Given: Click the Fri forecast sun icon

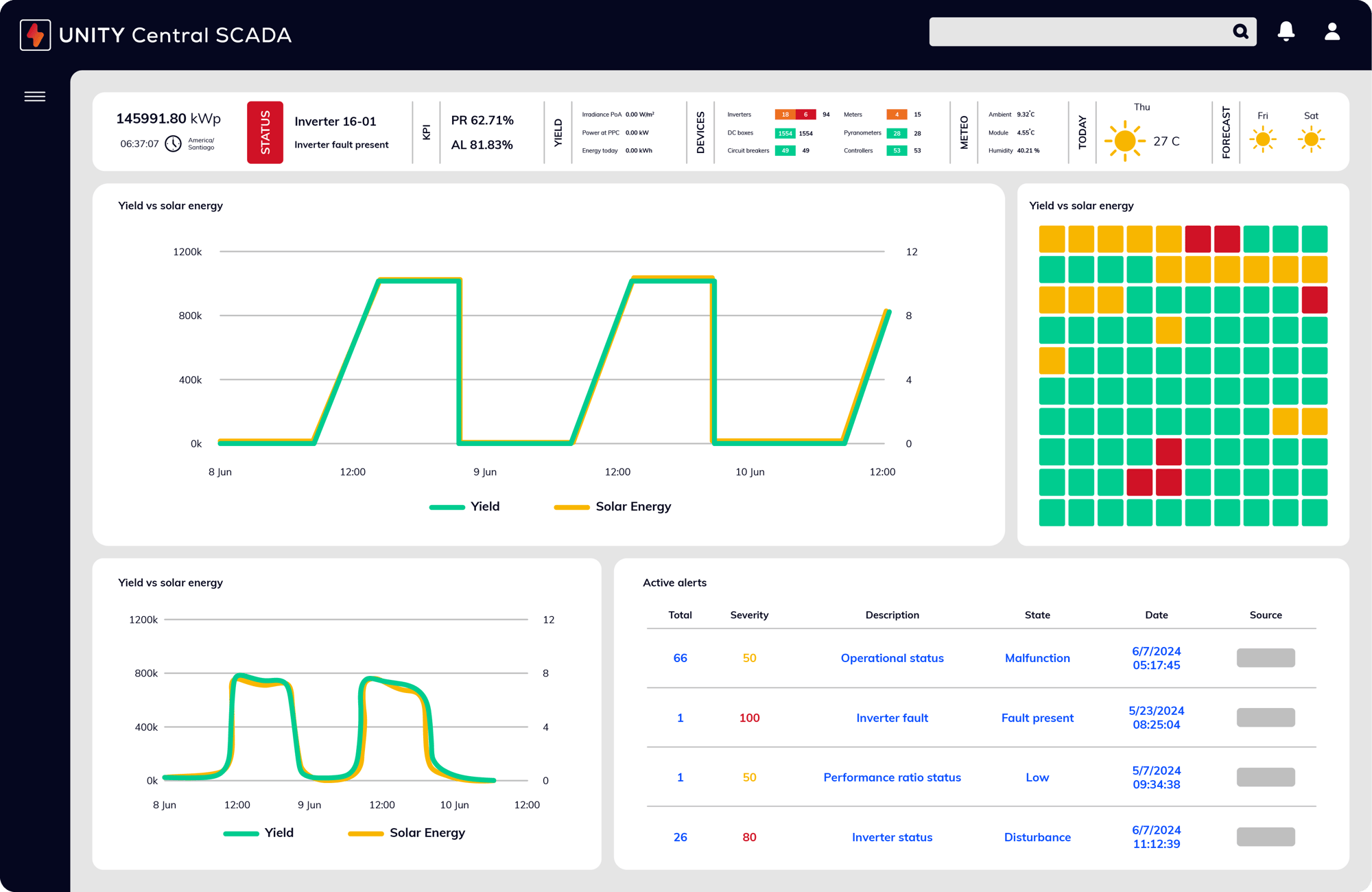Looking at the screenshot, I should (x=1263, y=140).
